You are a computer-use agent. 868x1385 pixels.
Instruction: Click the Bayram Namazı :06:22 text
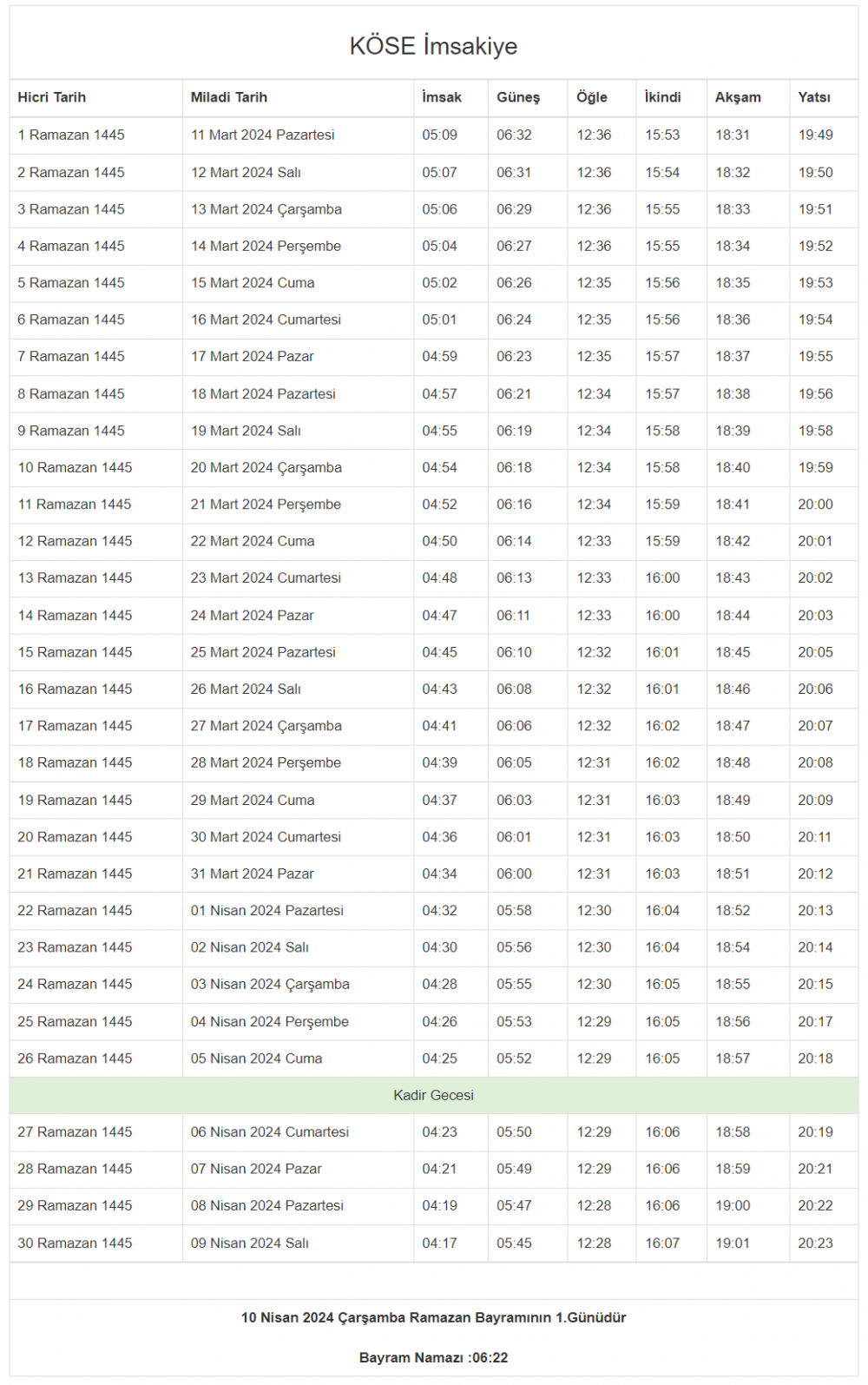(433, 1357)
